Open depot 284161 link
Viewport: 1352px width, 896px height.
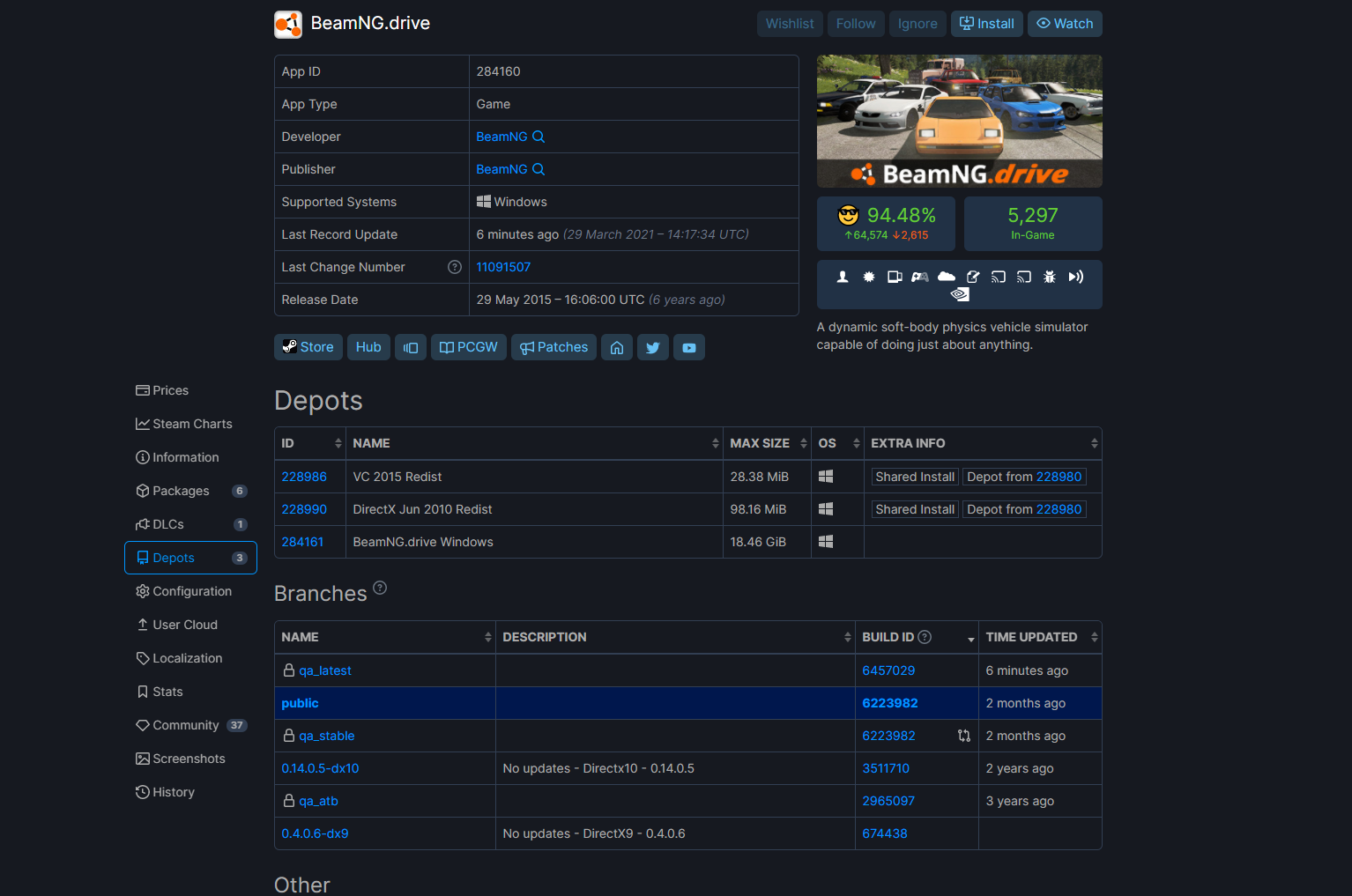point(302,542)
